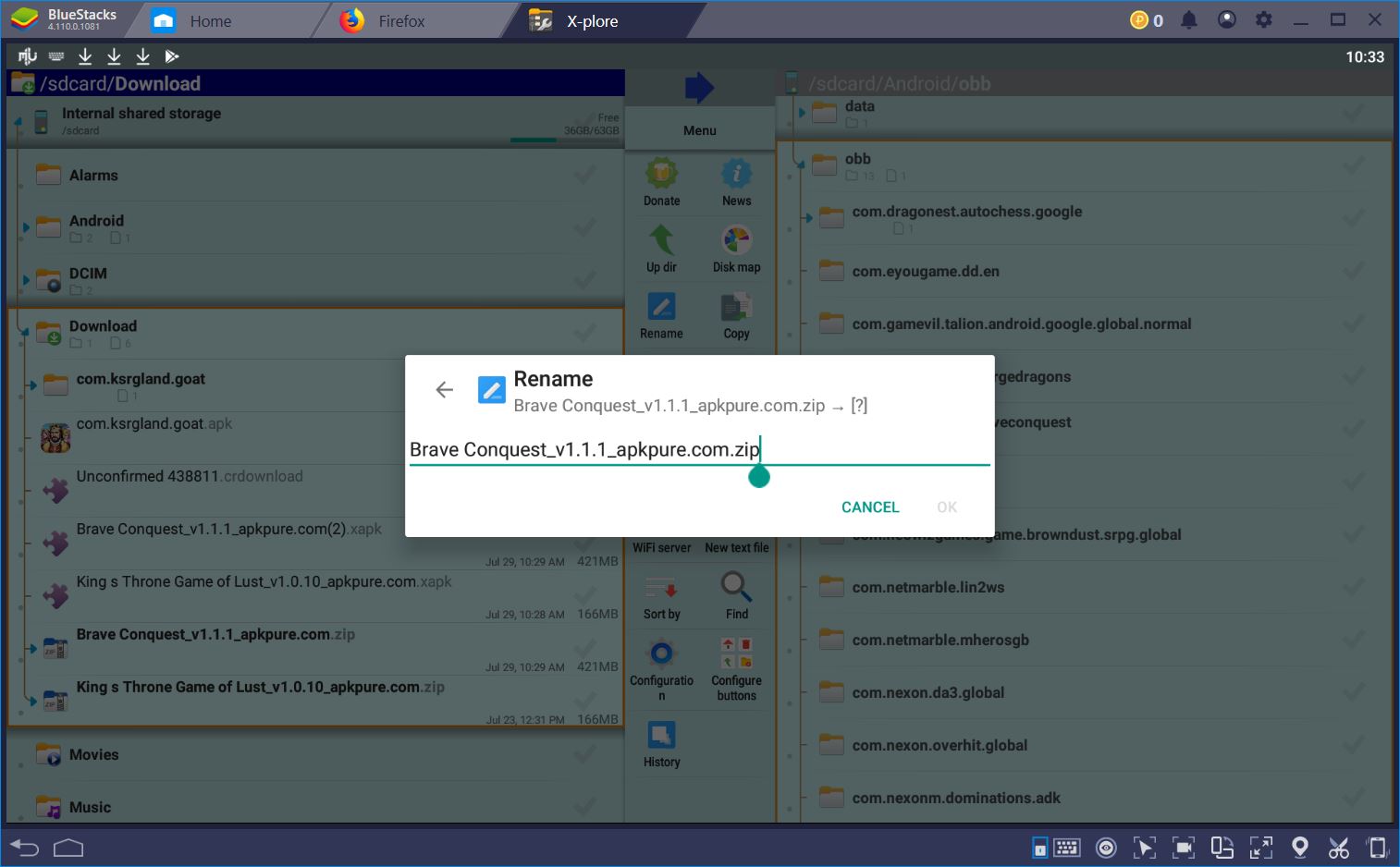Open the Find magnifier tool
1400x867 pixels.
[736, 587]
